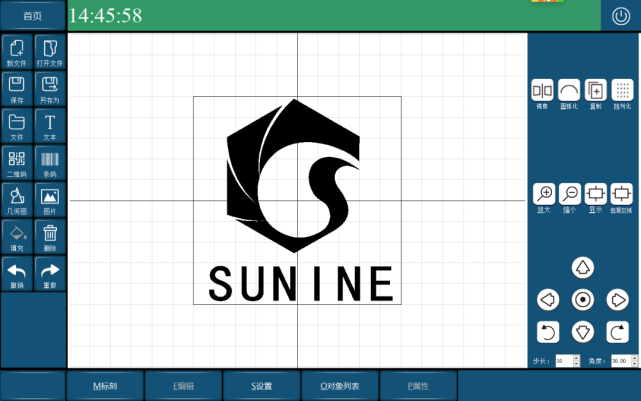
Task: Center the object with target button
Action: (x=583, y=300)
